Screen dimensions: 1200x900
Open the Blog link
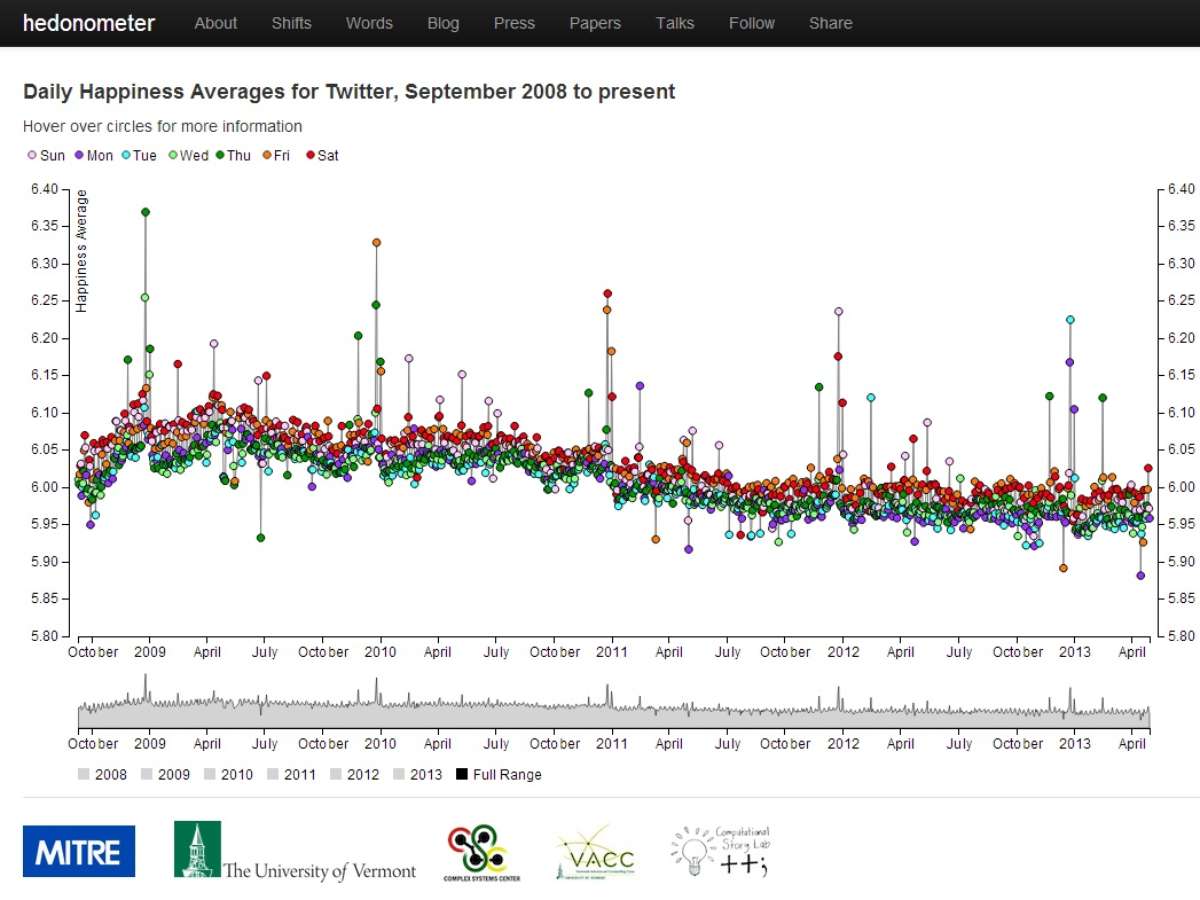pyautogui.click(x=443, y=23)
